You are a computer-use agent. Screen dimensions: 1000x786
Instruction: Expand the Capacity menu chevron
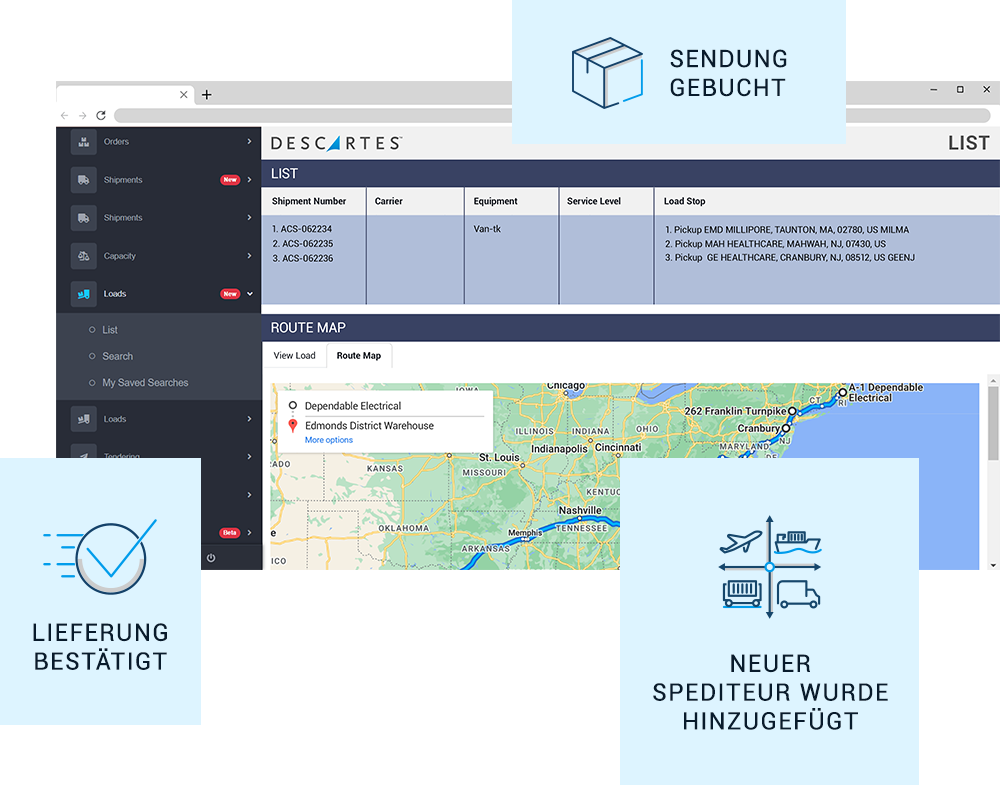click(249, 256)
